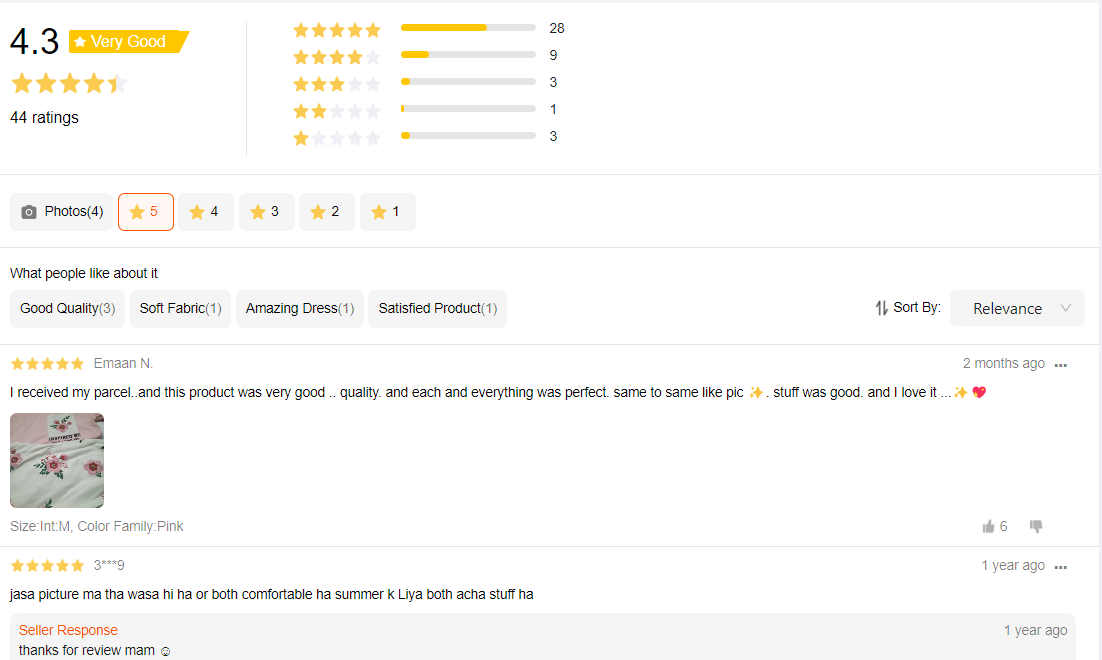This screenshot has height=660, width=1102.
Task: Click the camera icon in Photos filter
Action: click(29, 212)
